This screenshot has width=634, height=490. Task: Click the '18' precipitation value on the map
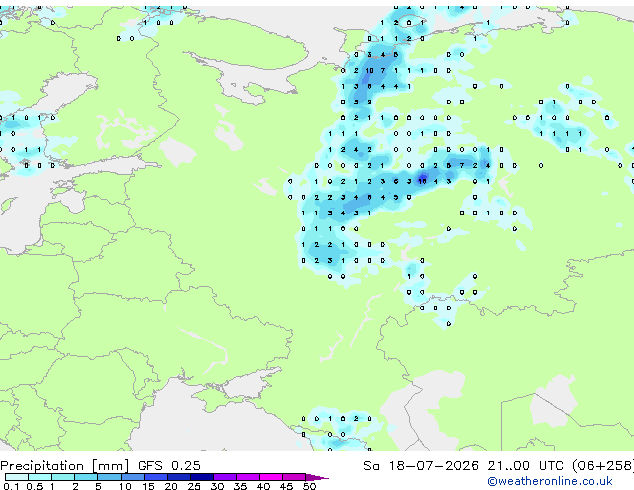click(x=422, y=181)
